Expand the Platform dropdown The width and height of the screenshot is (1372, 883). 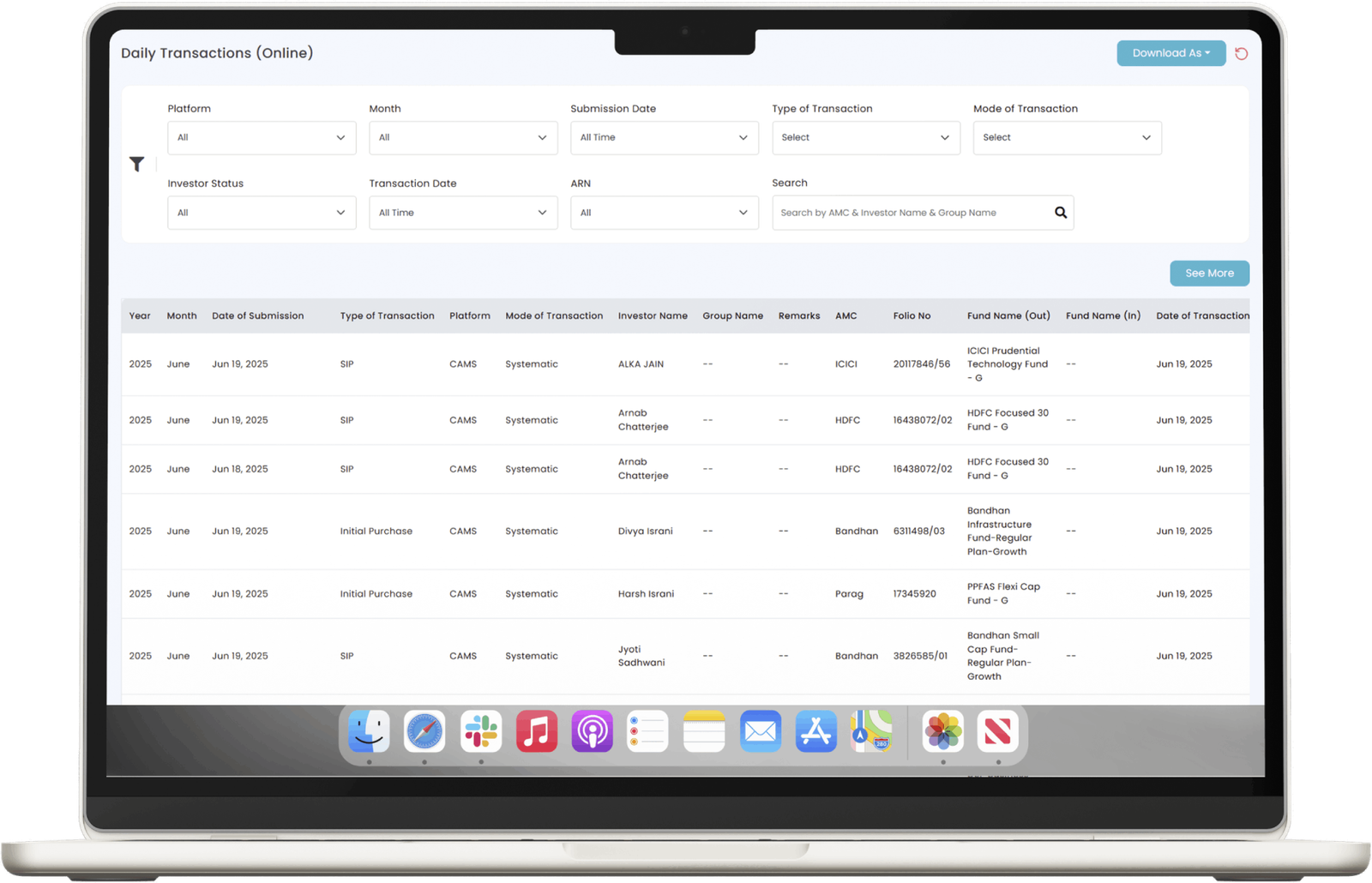pos(262,138)
